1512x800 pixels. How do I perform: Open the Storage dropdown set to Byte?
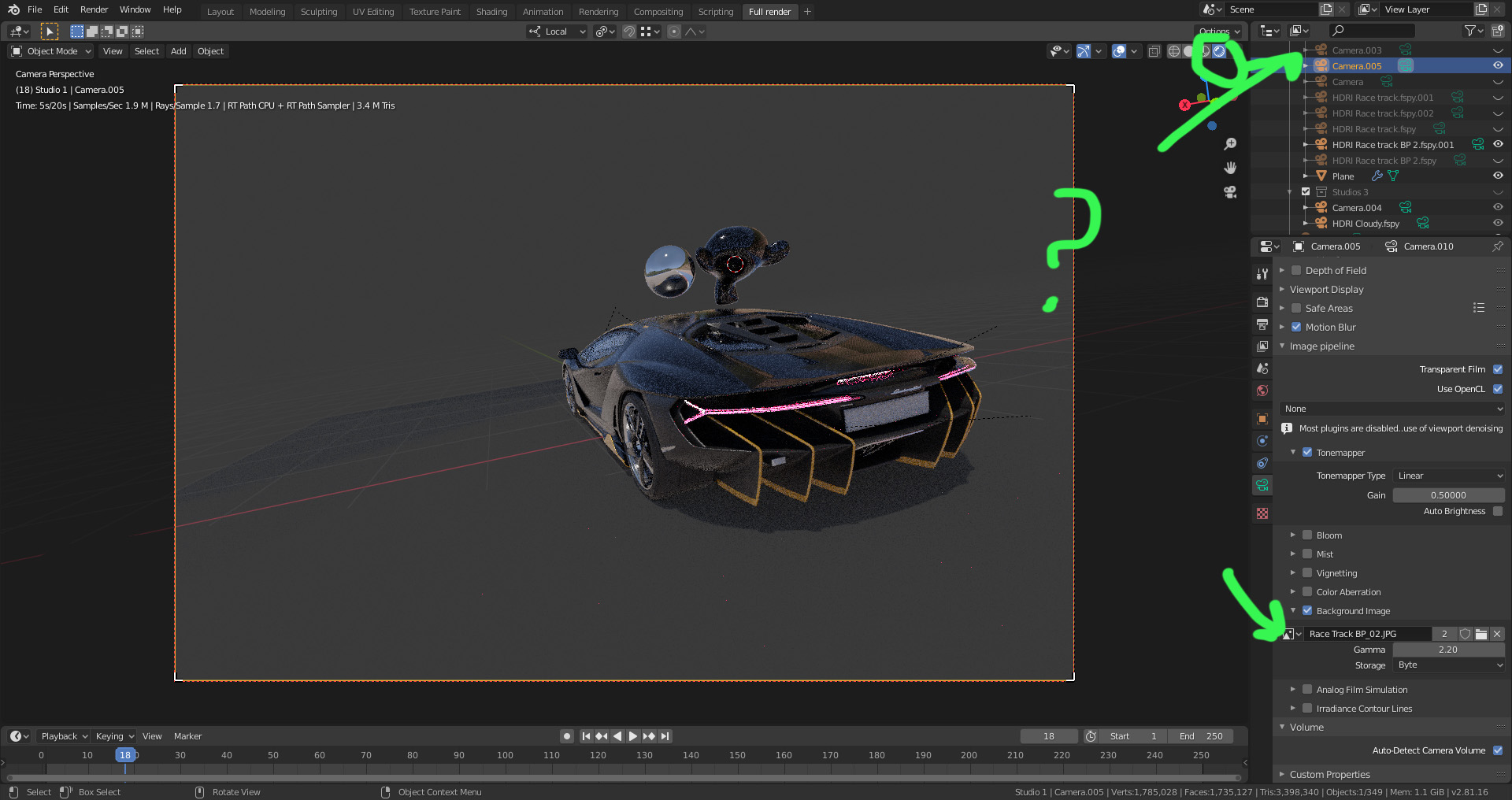pyautogui.click(x=1449, y=665)
